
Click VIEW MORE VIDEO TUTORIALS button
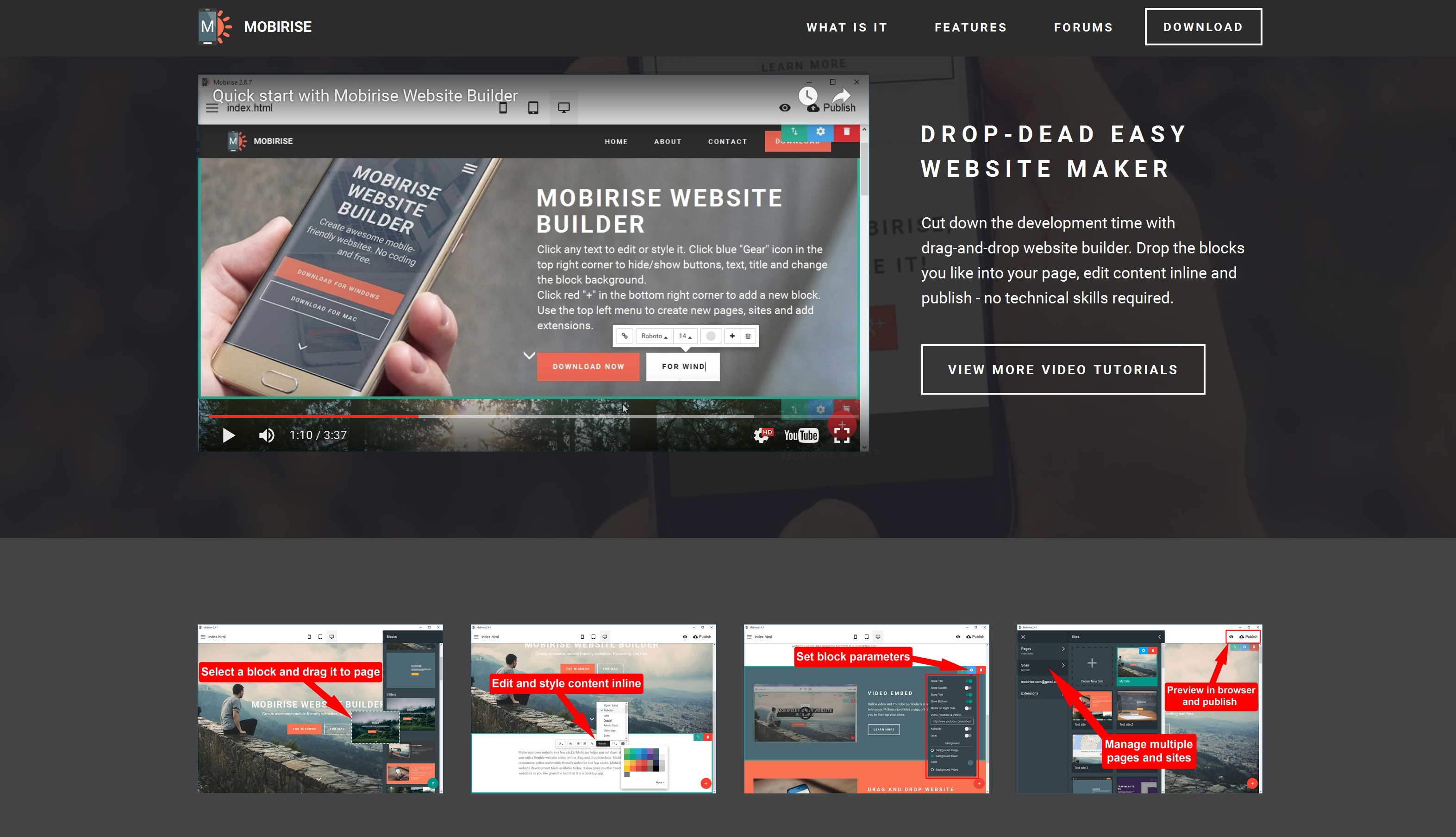(x=1063, y=369)
